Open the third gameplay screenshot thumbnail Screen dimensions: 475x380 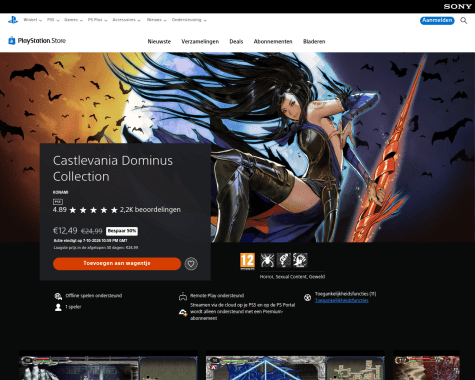coord(426,365)
